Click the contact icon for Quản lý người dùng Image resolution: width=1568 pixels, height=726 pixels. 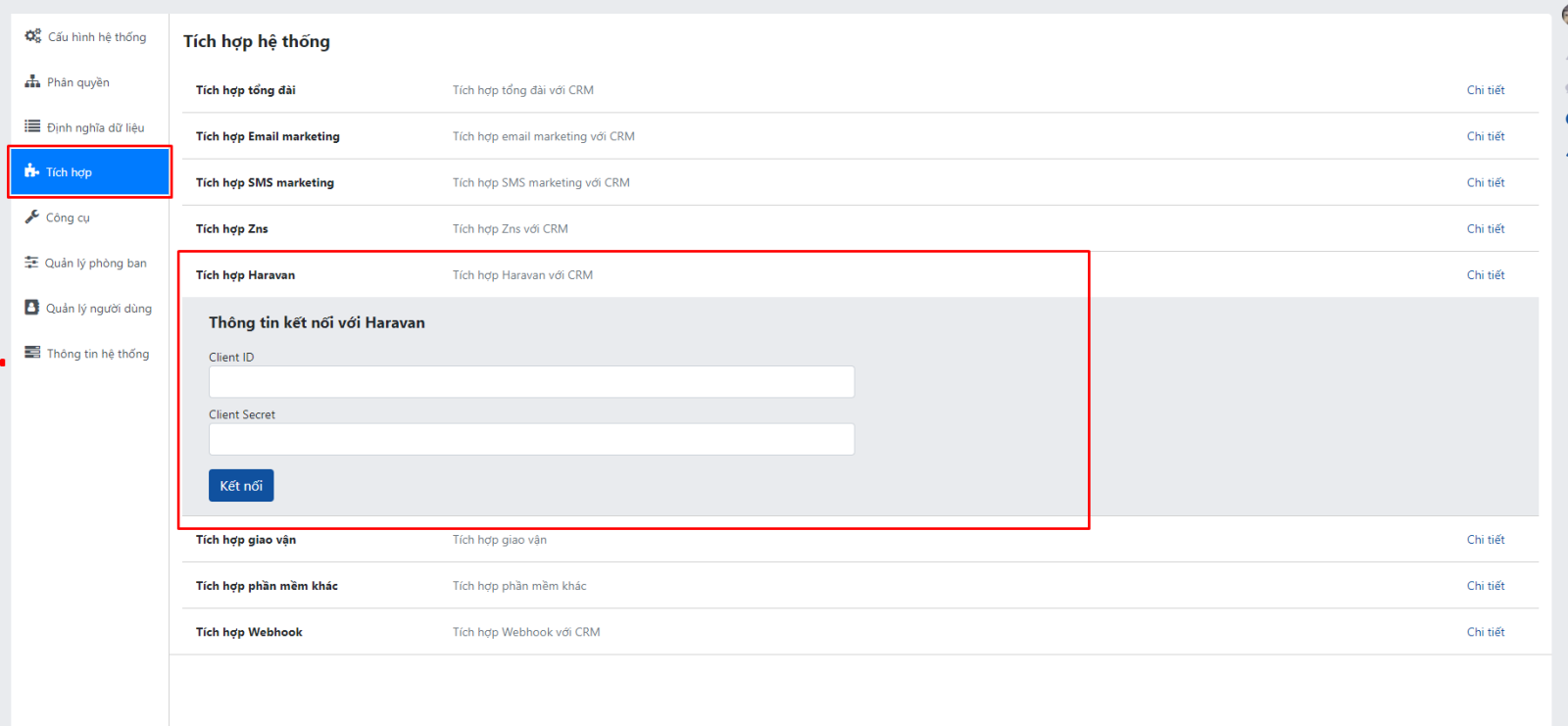pyautogui.click(x=31, y=308)
